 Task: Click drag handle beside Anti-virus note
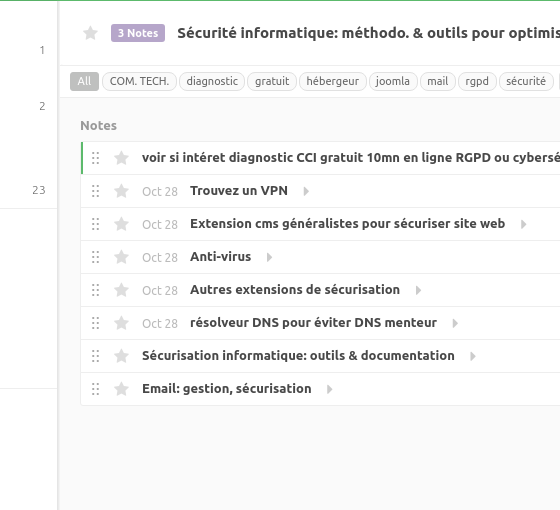95,257
